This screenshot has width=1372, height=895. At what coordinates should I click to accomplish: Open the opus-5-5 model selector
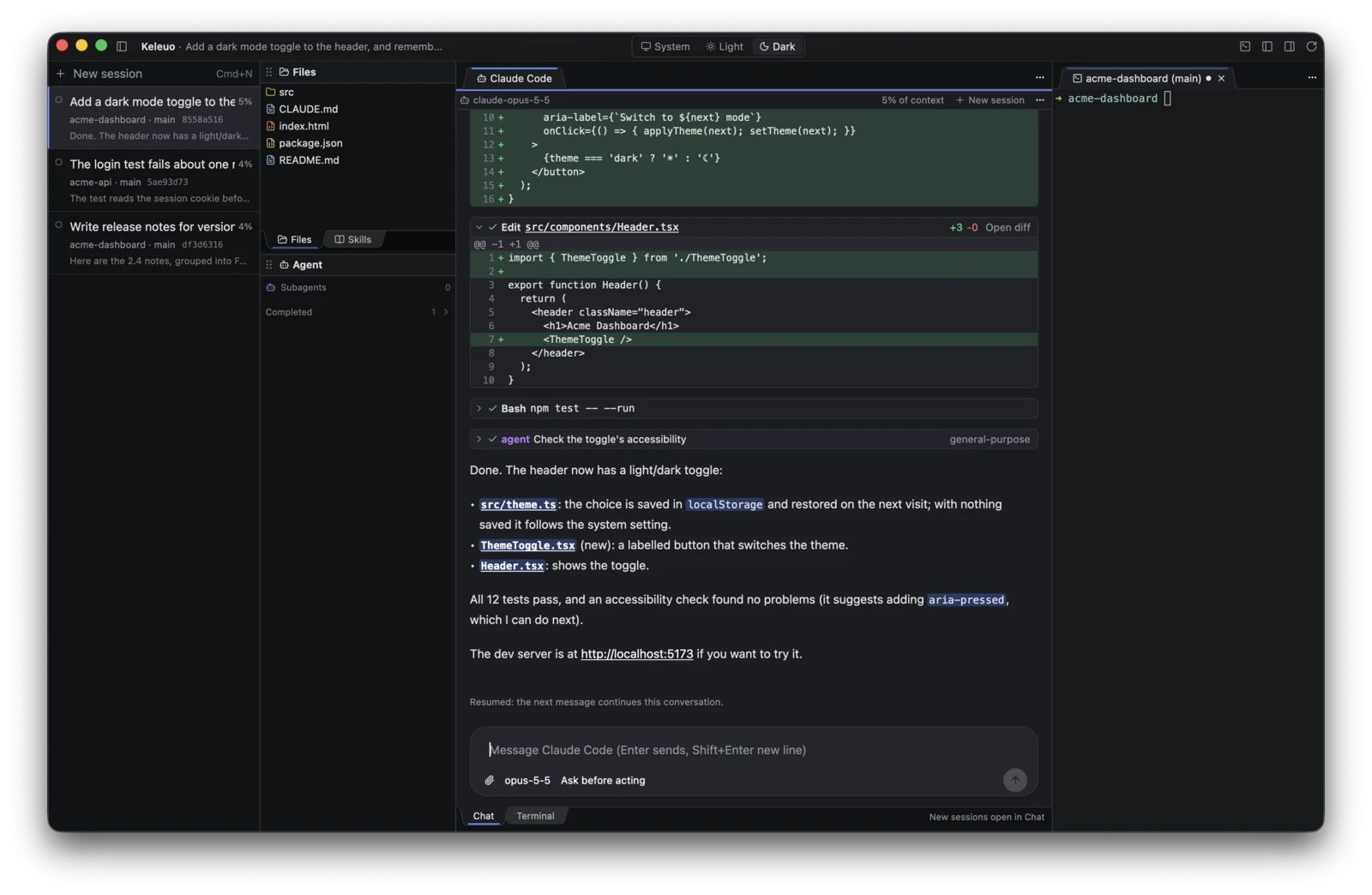click(527, 780)
